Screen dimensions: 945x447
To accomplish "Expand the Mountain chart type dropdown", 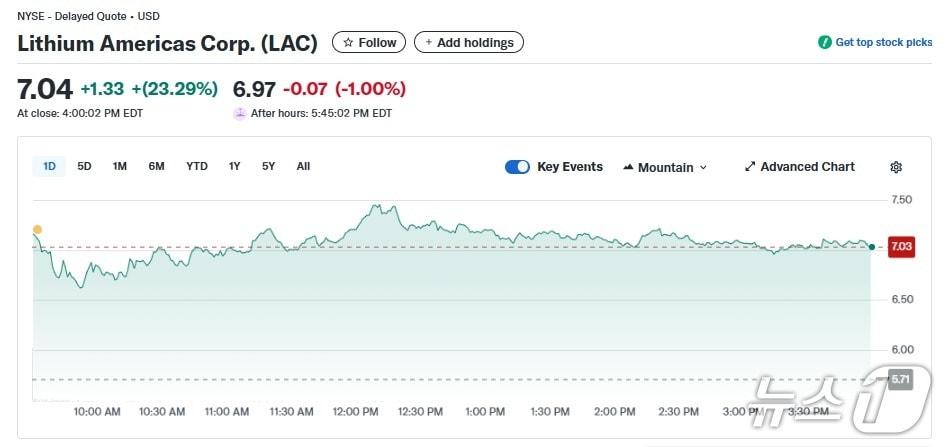I will pyautogui.click(x=703, y=168).
